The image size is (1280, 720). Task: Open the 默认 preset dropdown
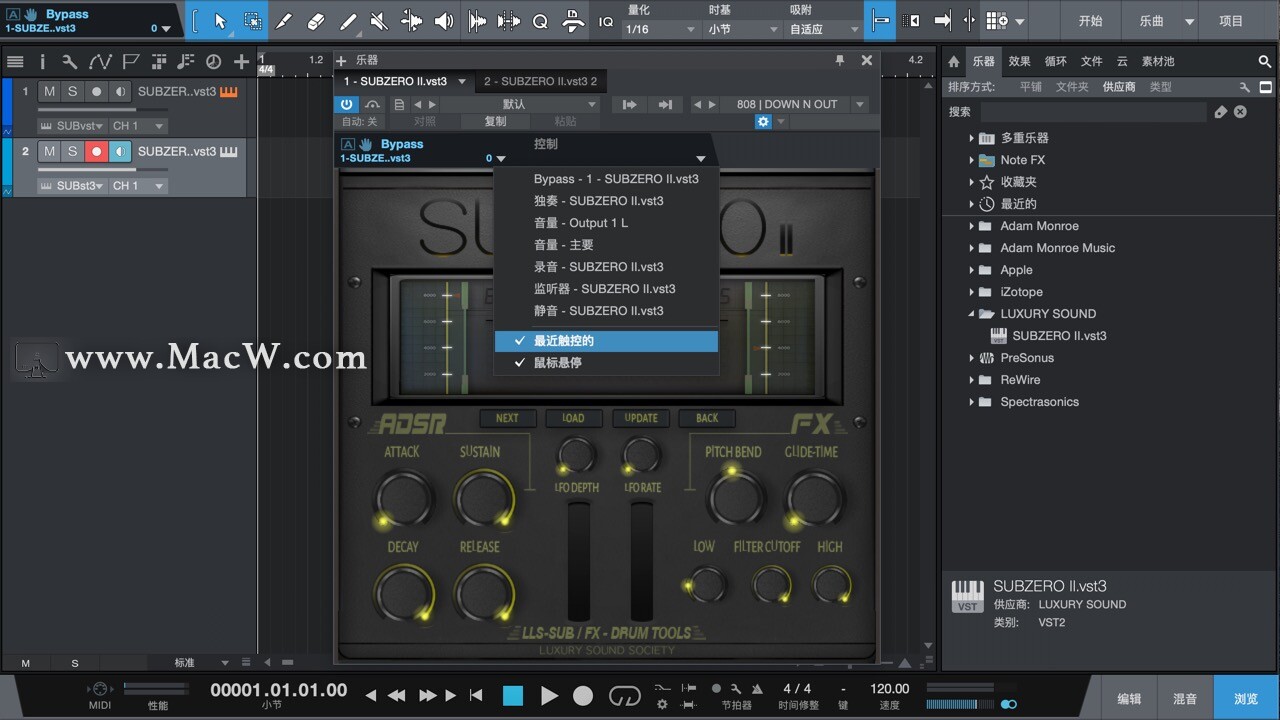point(520,104)
